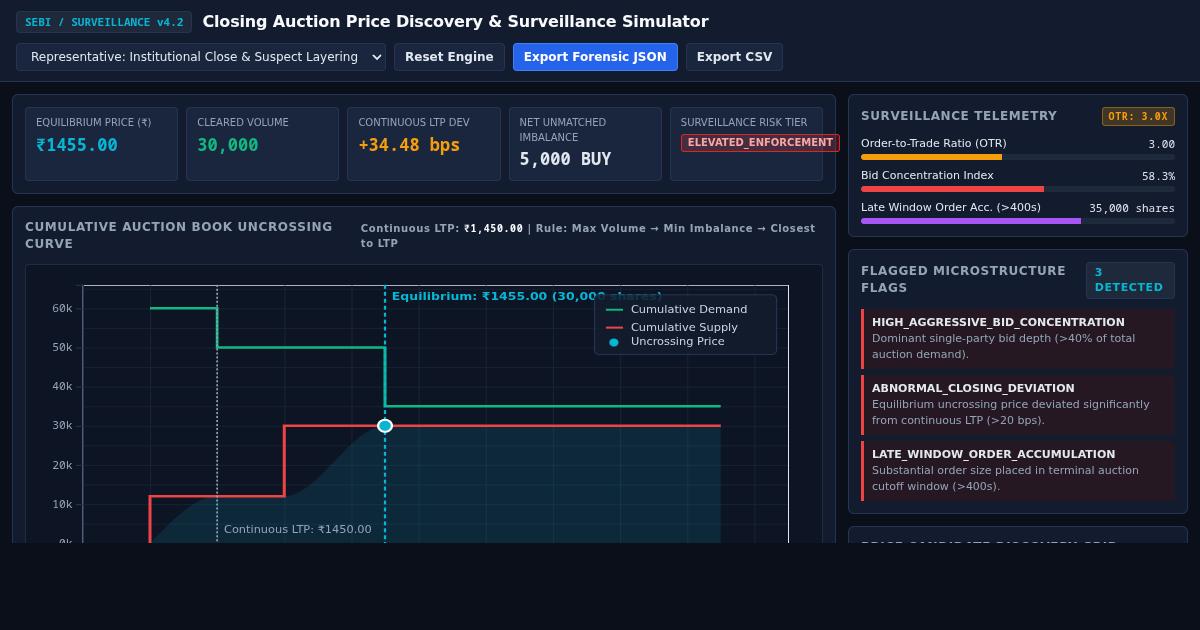Click the Continuous LTP: ₹1450.00 chart label
The height and width of the screenshot is (630, 1200).
coord(297,529)
